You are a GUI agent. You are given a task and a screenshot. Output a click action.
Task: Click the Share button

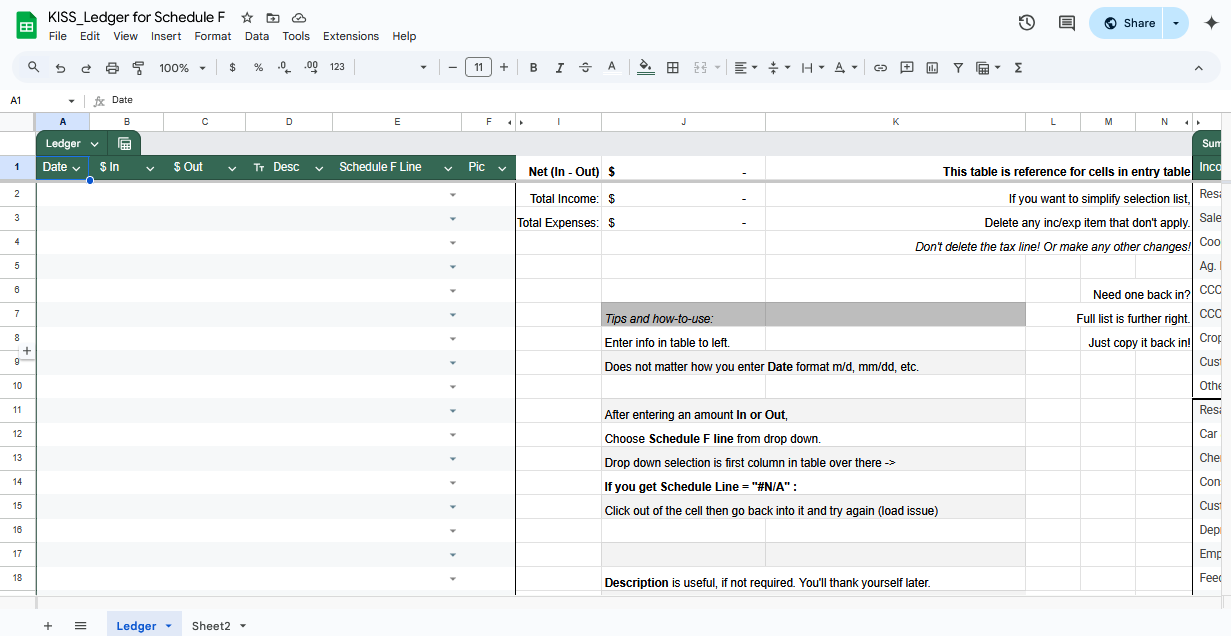tap(1127, 23)
